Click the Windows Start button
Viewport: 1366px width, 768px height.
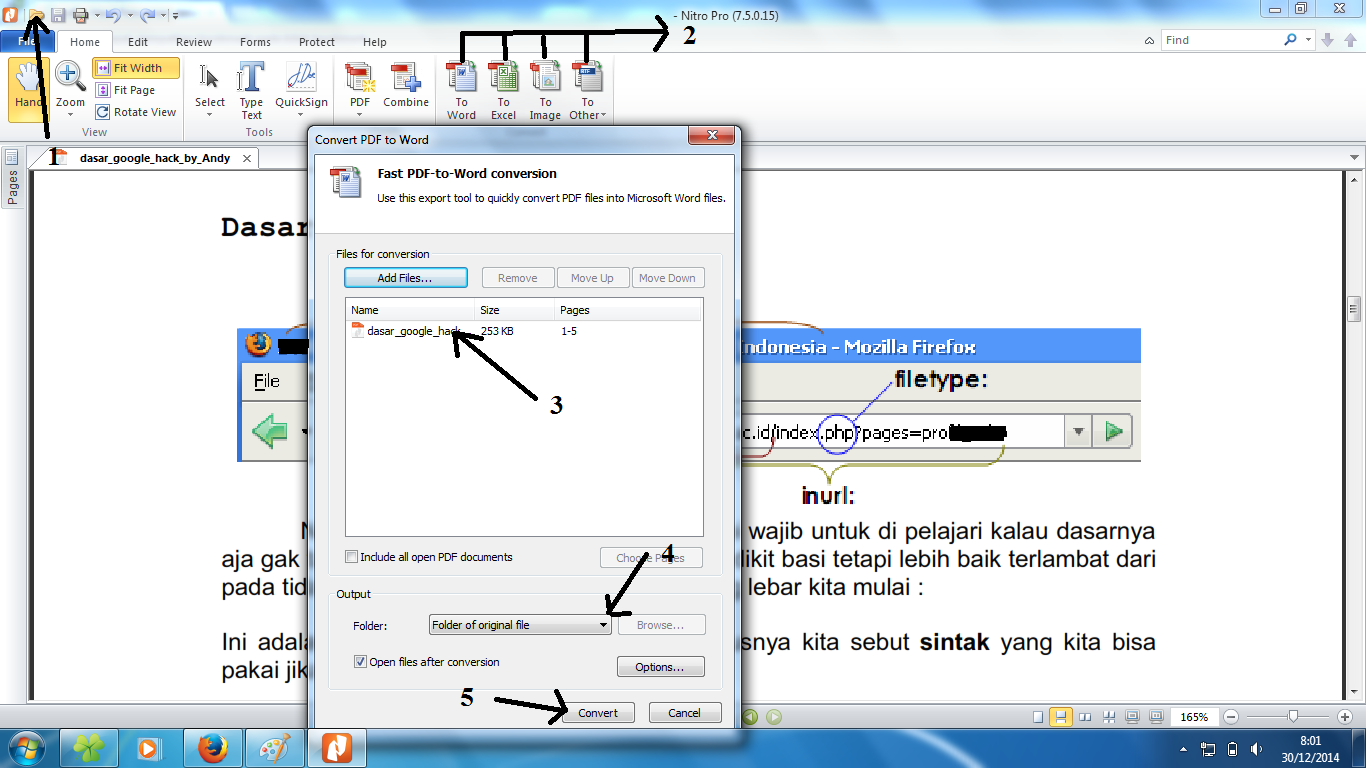pos(27,748)
